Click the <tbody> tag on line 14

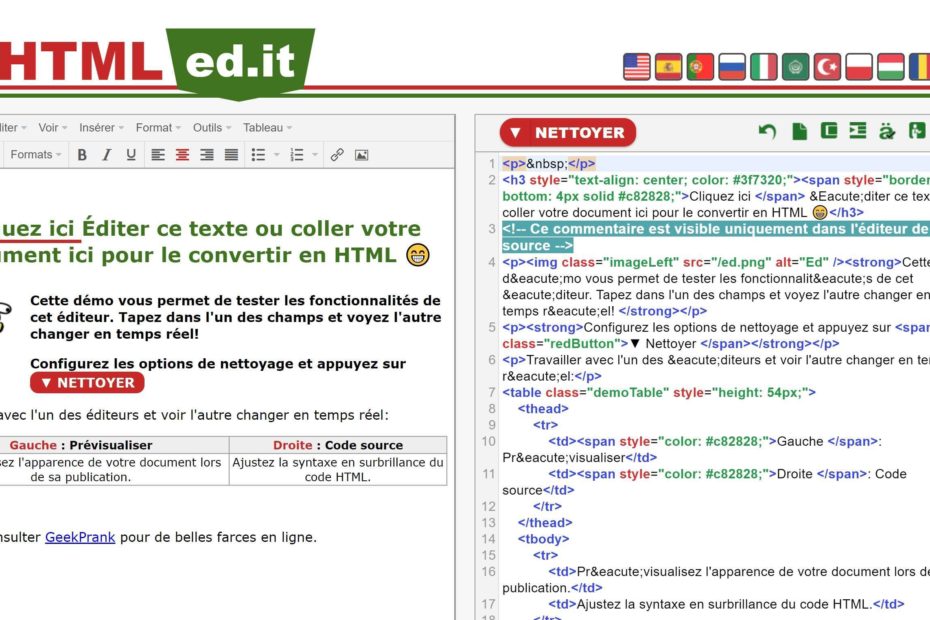pyautogui.click(x=543, y=539)
